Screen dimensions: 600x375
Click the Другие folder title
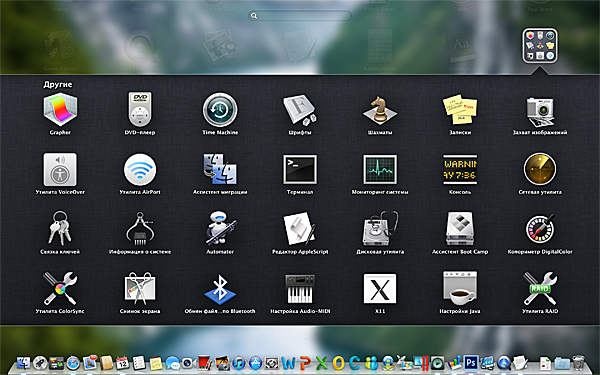point(58,84)
